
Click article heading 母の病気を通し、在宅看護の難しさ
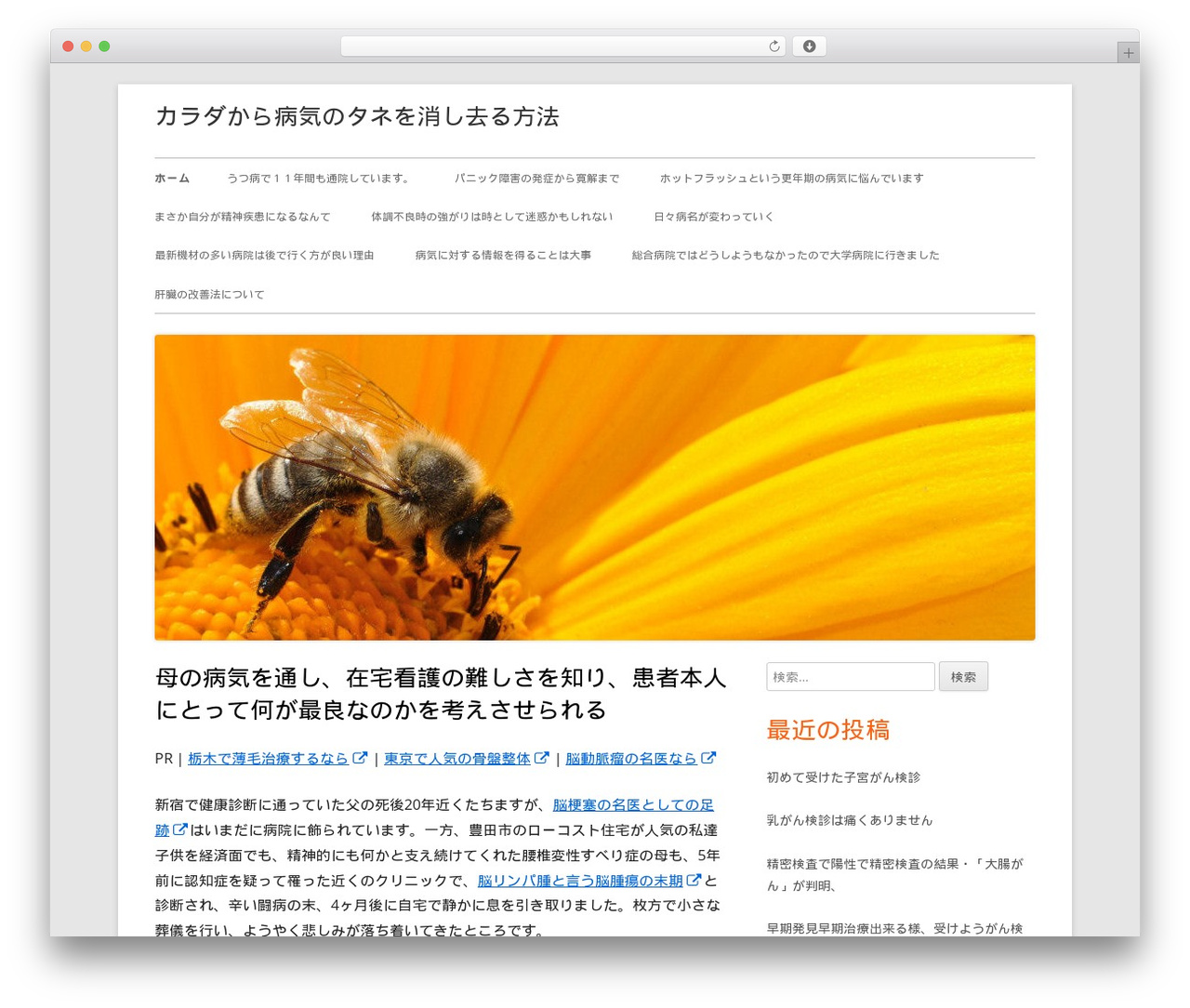tap(441, 694)
